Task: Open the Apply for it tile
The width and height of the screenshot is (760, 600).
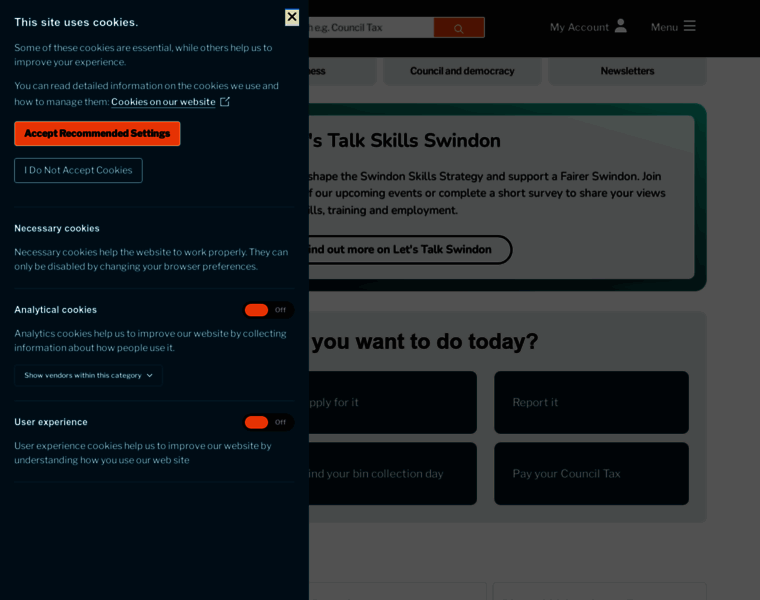Action: click(393, 402)
